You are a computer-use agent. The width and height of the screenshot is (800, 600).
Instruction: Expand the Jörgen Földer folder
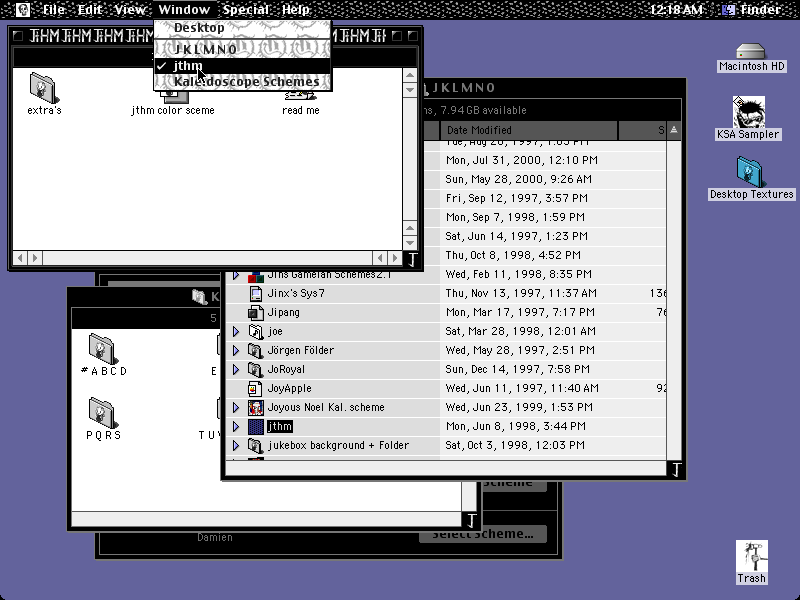[236, 351]
